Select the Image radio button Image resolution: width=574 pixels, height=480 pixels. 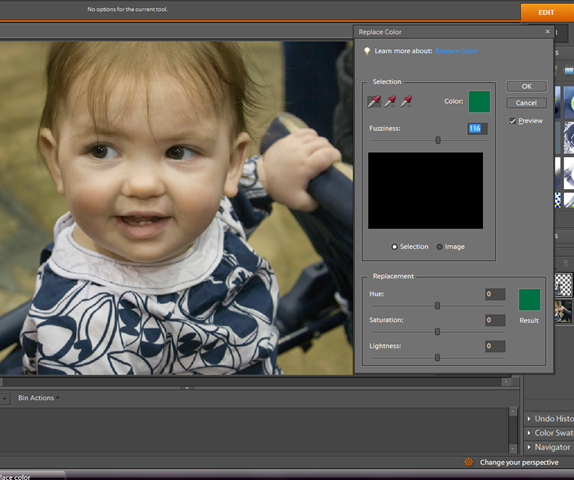point(439,247)
